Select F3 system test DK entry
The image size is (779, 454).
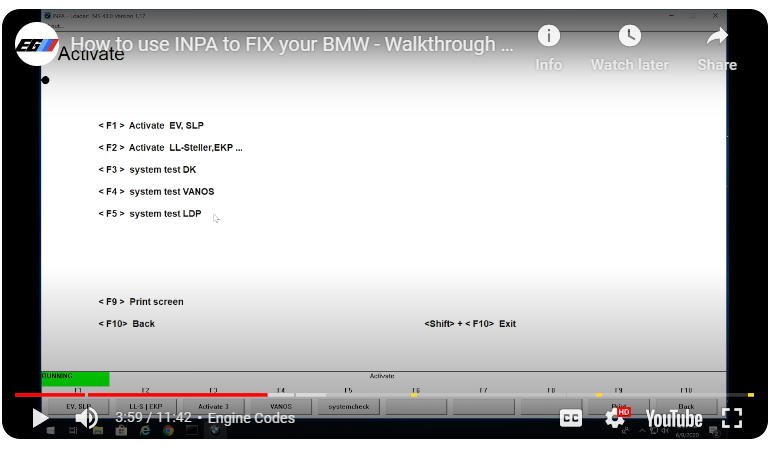(147, 169)
